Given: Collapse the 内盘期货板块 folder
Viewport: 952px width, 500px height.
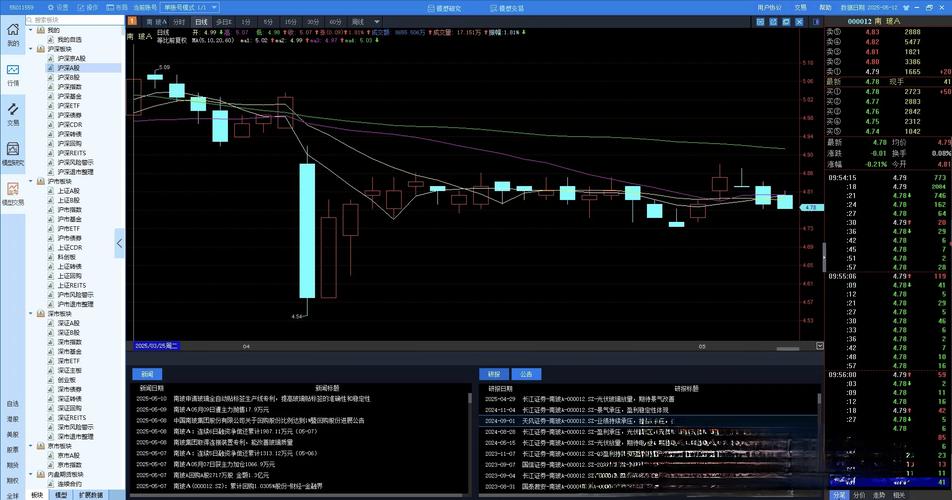Looking at the screenshot, I should [x=31, y=474].
